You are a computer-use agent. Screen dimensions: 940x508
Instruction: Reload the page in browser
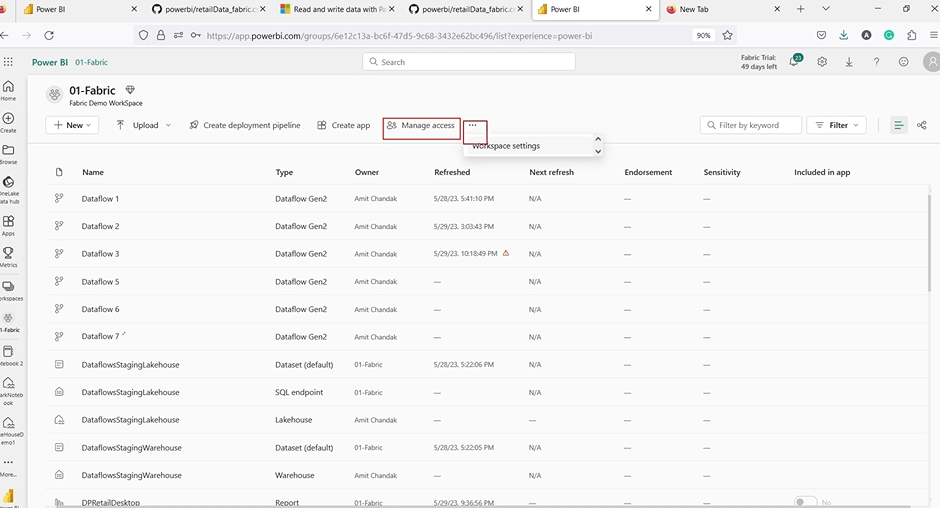(49, 35)
